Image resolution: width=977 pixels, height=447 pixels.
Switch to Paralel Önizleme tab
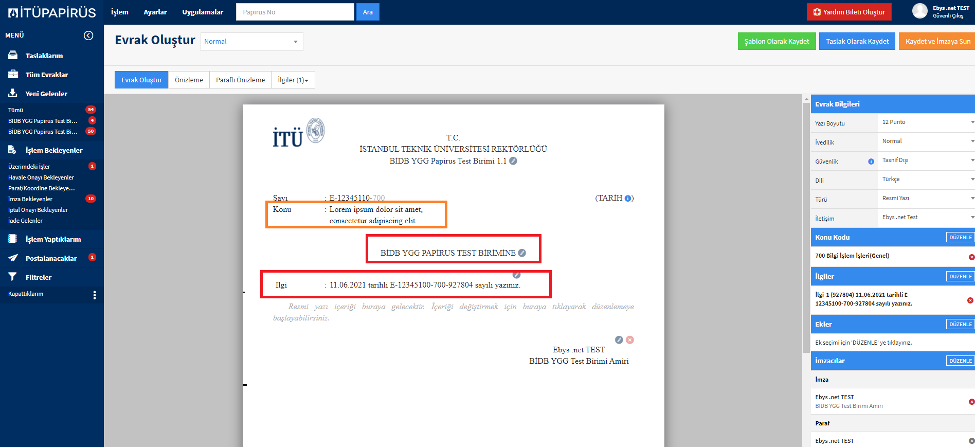[x=241, y=80]
